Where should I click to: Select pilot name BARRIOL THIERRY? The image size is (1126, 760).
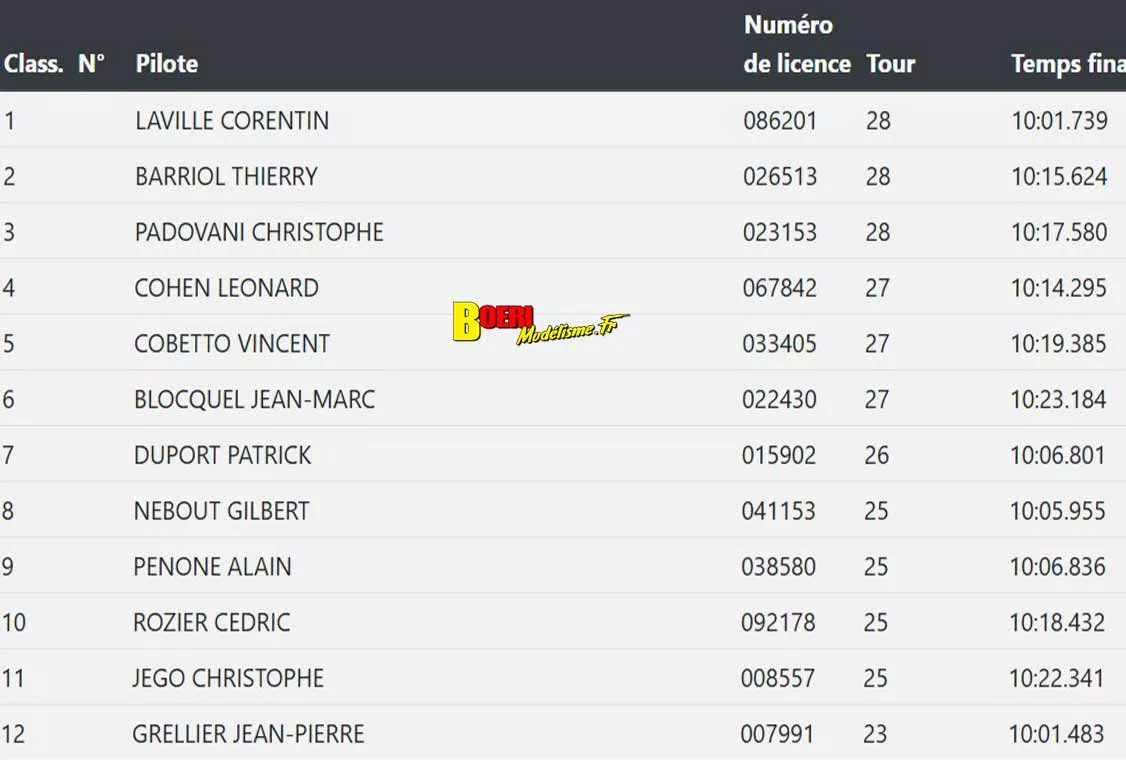point(226,177)
